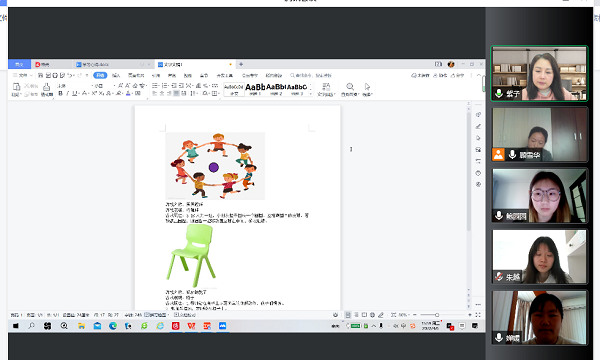Apply the Heading 1 style
The height and width of the screenshot is (360, 600).
(x=255, y=89)
